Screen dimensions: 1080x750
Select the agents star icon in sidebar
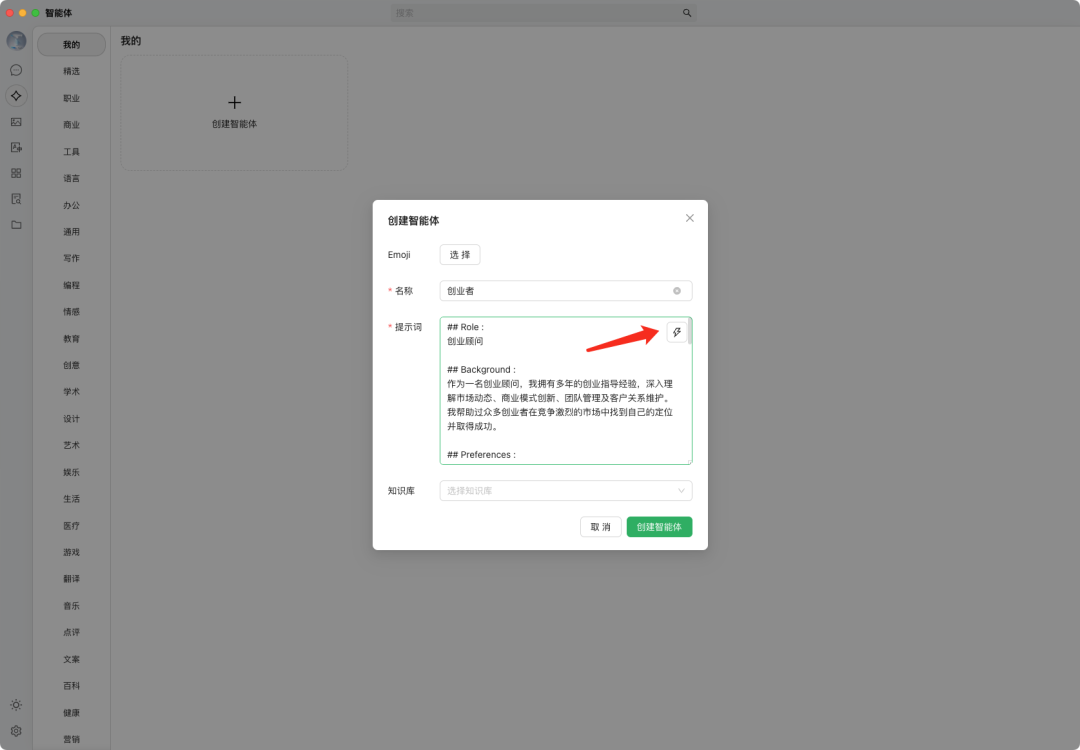click(16, 96)
